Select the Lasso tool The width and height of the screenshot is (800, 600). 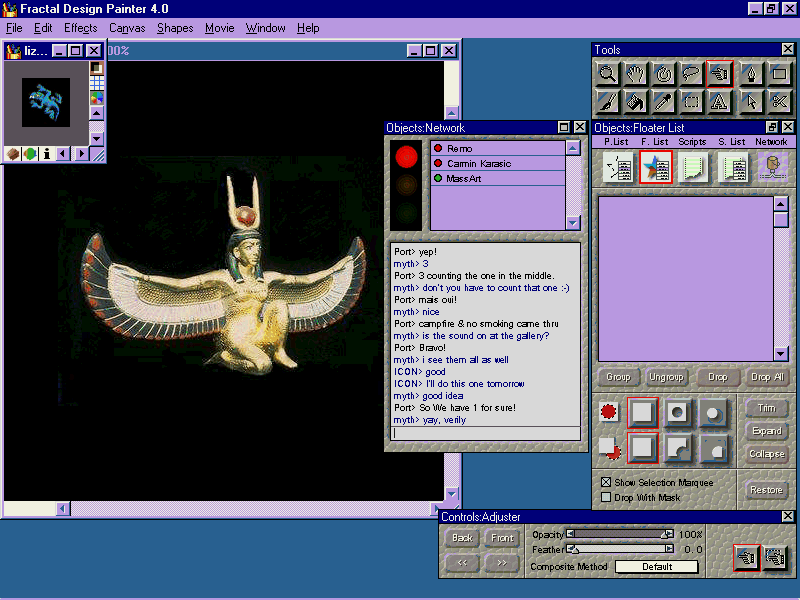[x=691, y=74]
